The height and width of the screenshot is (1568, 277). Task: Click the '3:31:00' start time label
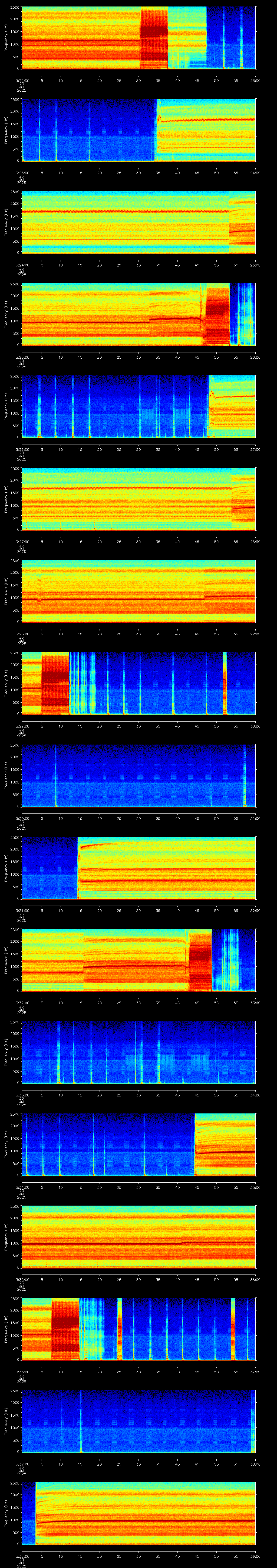point(22,910)
